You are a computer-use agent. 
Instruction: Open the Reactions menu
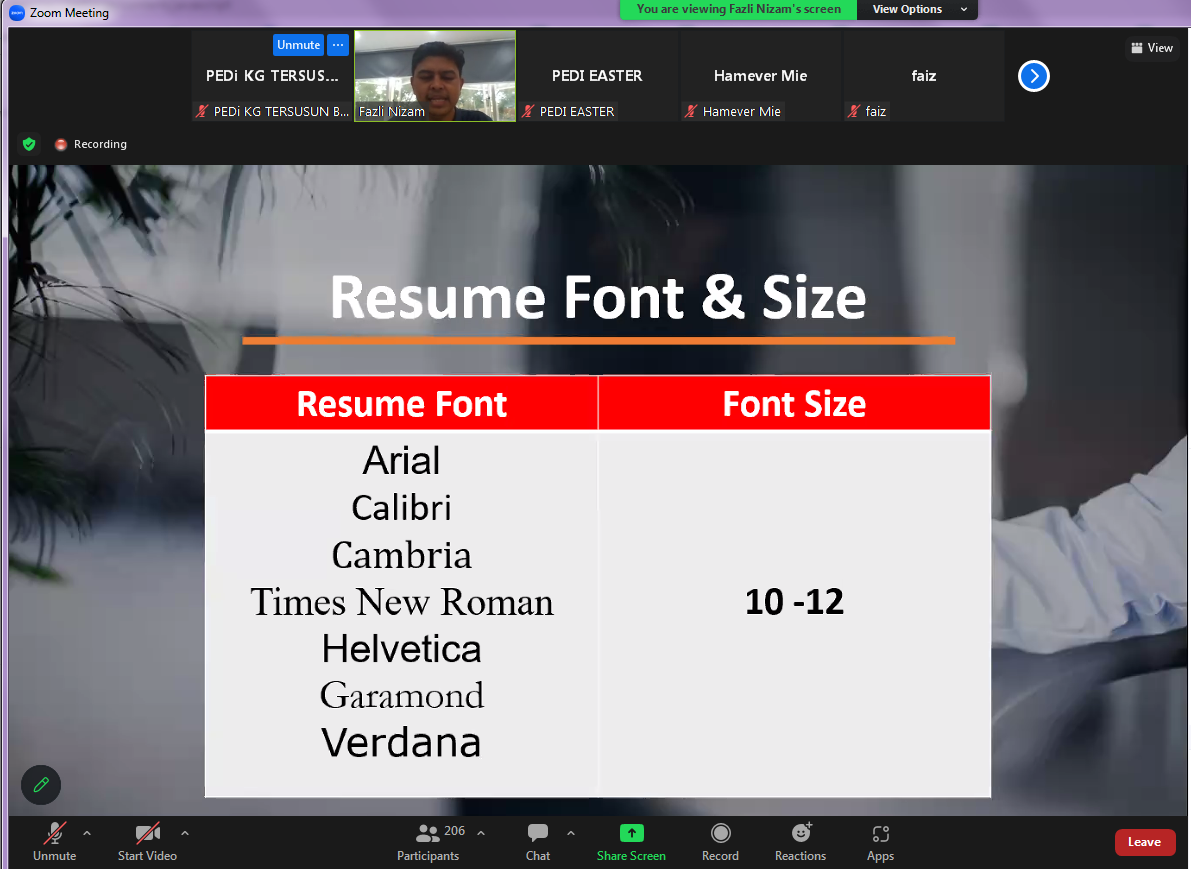pyautogui.click(x=800, y=834)
